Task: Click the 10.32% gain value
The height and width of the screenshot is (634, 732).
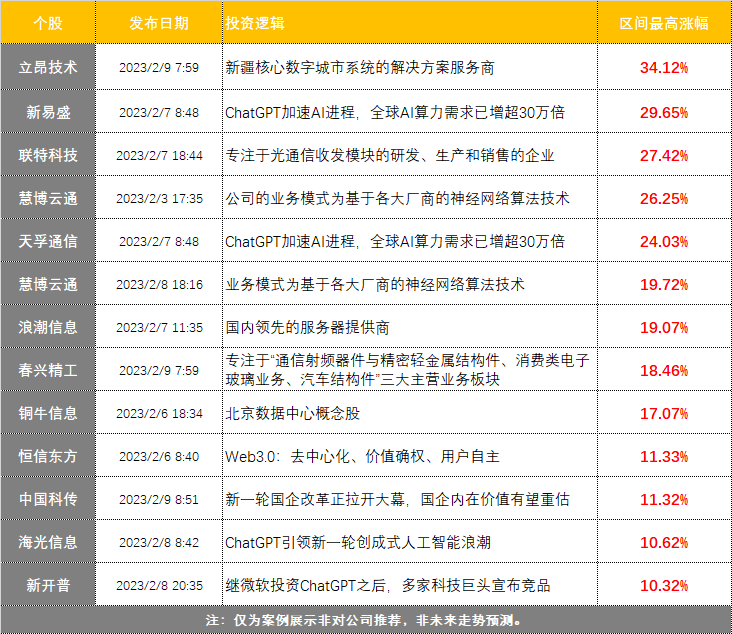Action: click(664, 585)
